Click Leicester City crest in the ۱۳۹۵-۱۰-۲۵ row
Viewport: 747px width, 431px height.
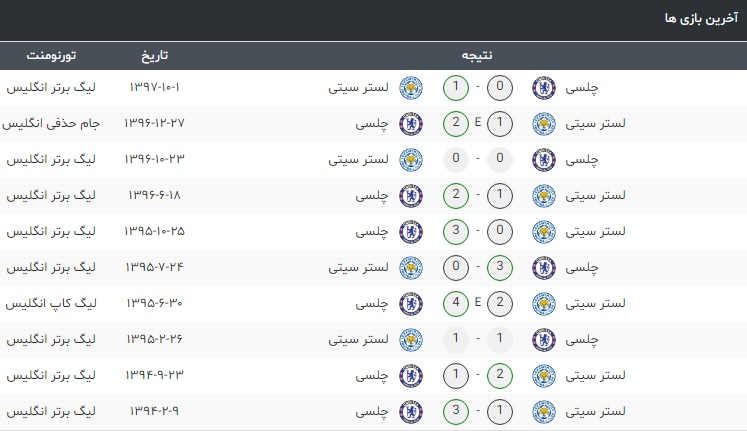coord(544,232)
